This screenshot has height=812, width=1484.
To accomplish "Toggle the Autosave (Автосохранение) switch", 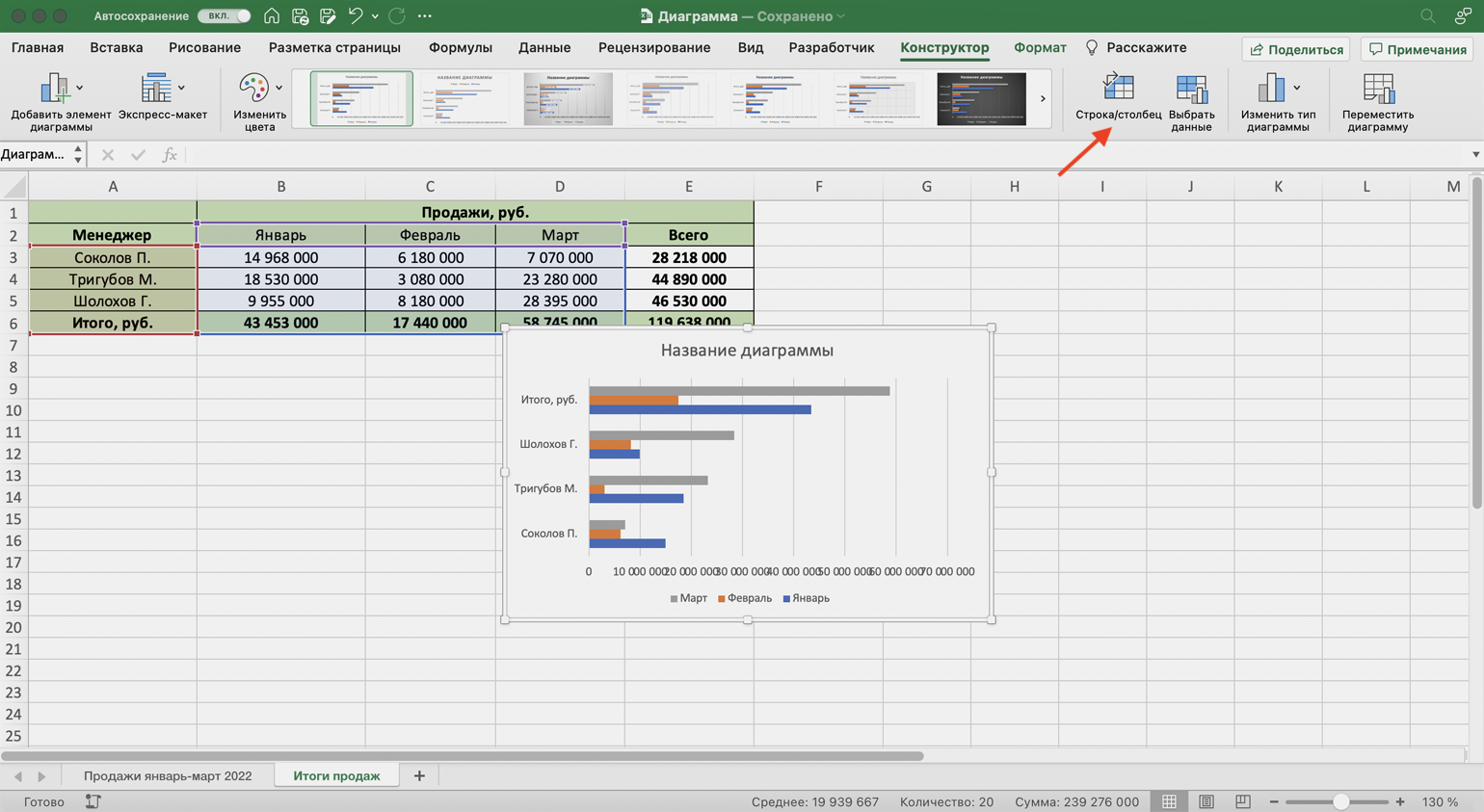I will tap(225, 16).
